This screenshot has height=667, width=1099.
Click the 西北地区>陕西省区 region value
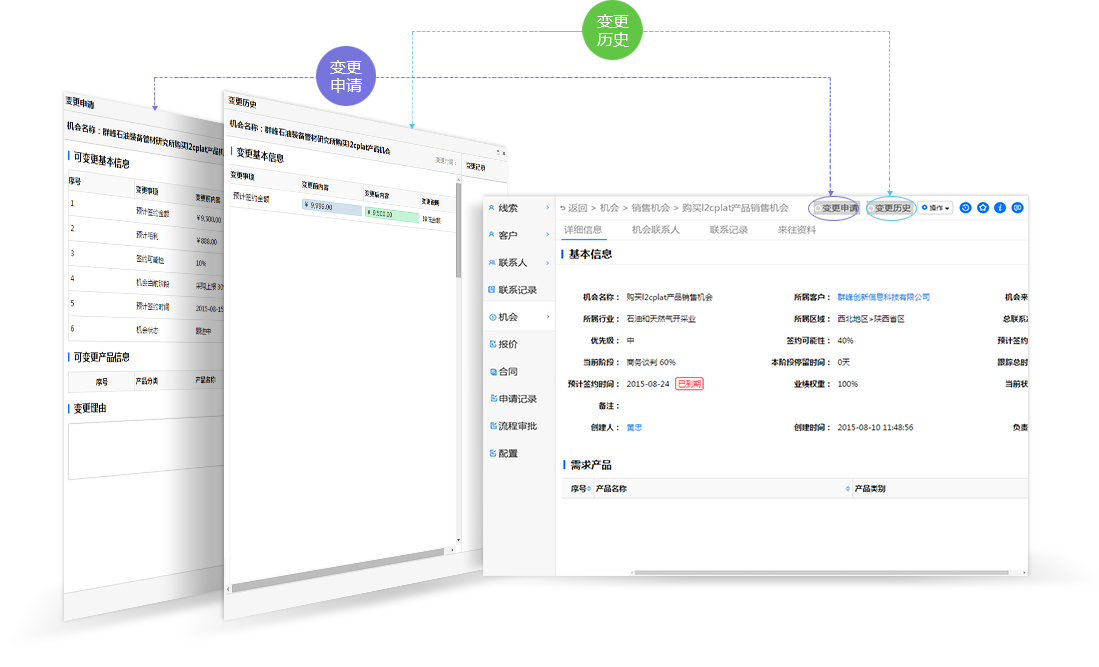coord(871,319)
